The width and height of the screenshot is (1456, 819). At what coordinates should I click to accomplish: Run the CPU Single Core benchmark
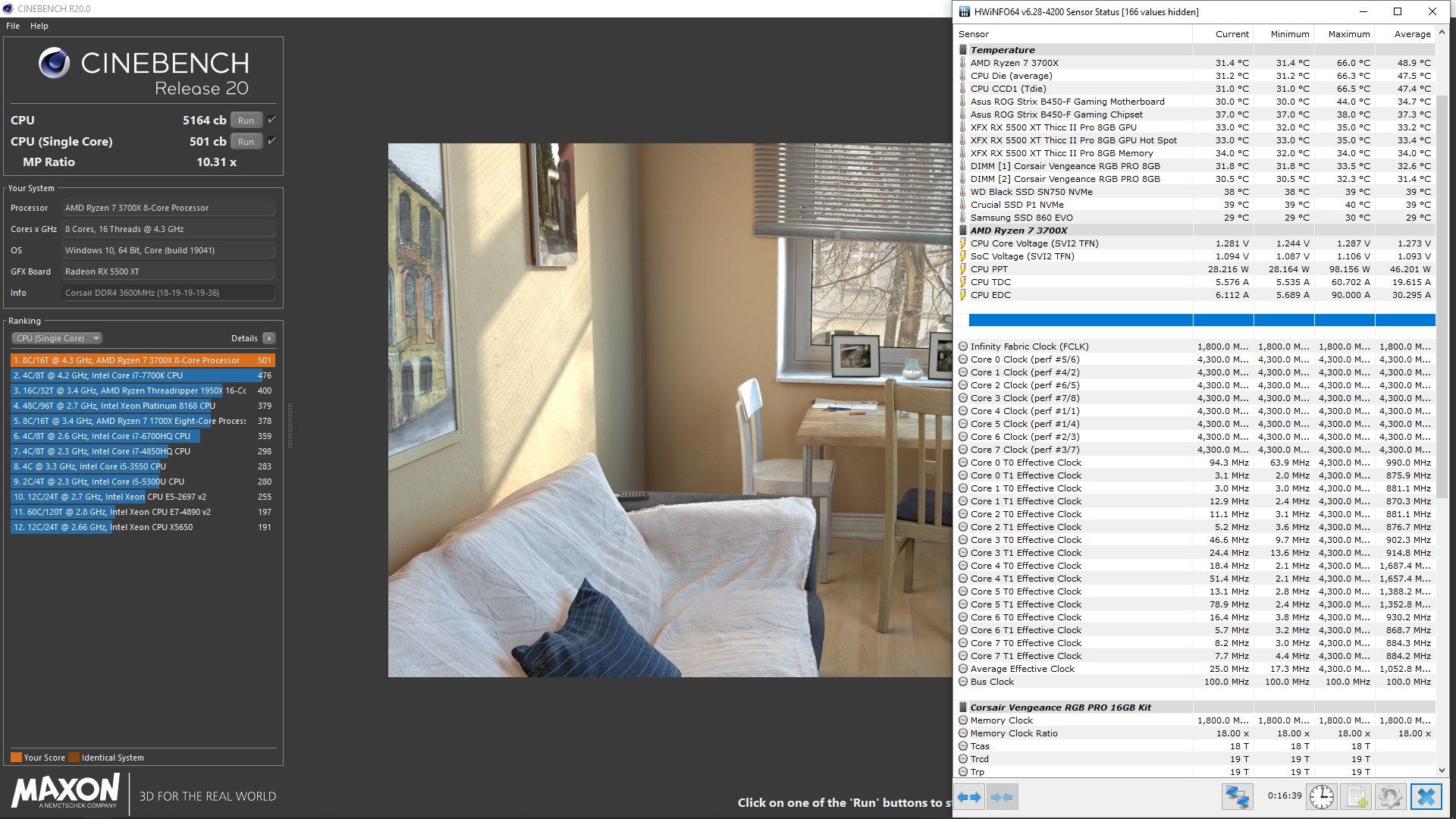pos(246,142)
